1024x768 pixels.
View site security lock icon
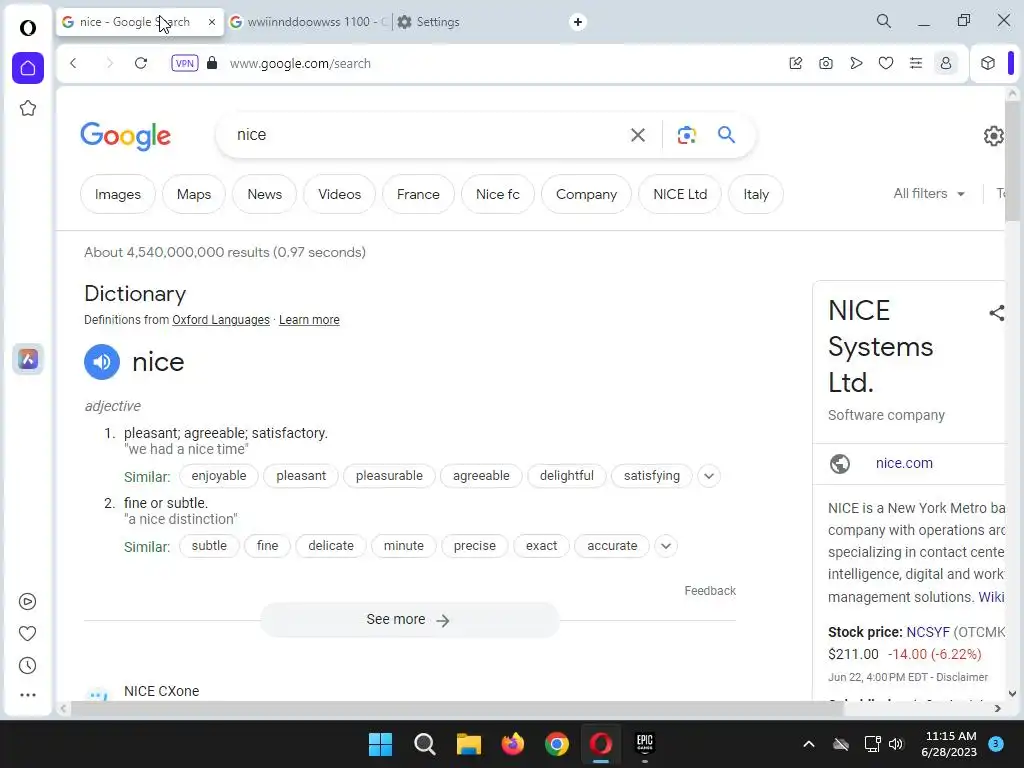tap(212, 63)
